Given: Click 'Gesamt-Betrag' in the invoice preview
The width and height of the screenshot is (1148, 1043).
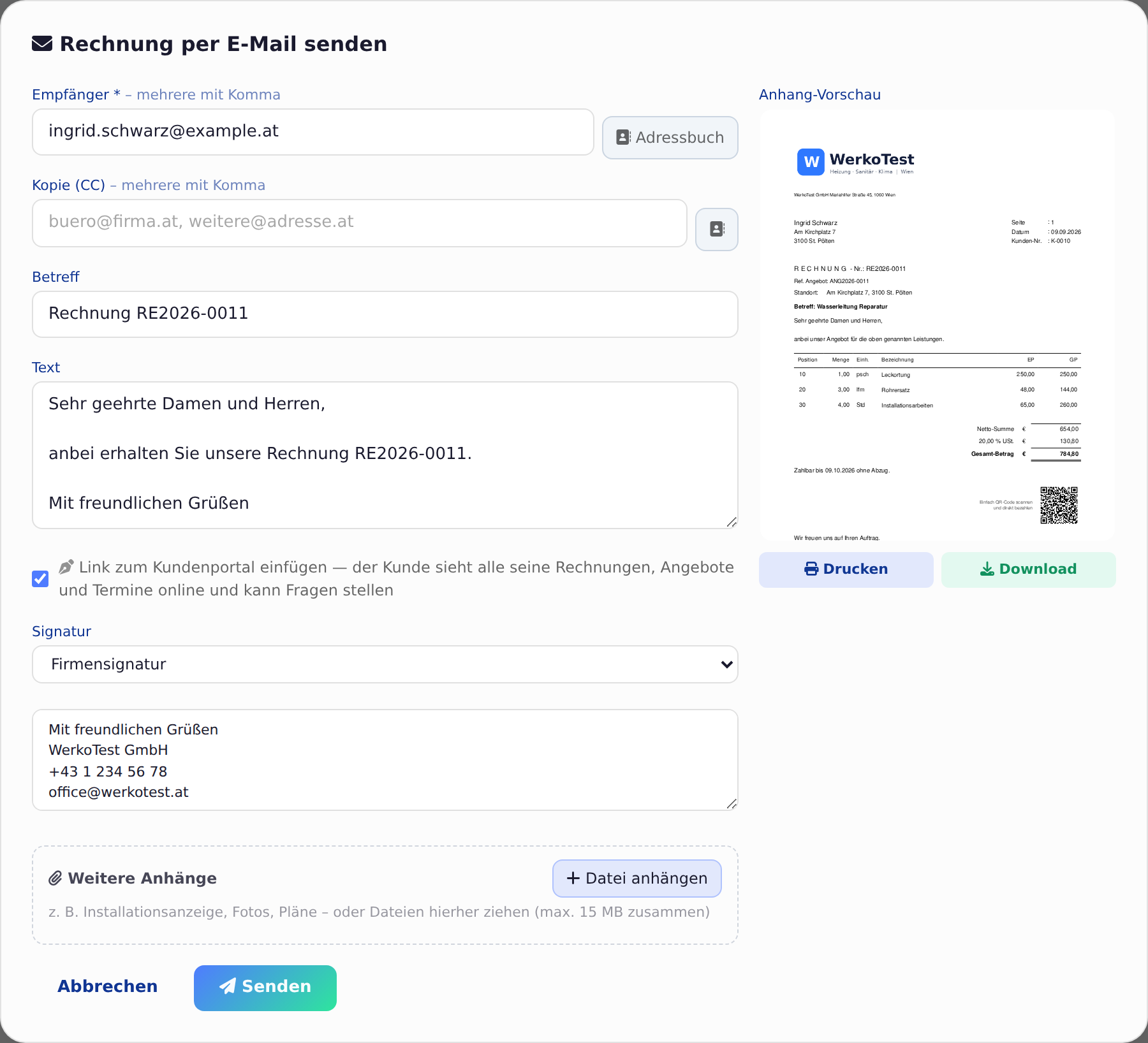Looking at the screenshot, I should point(992,454).
